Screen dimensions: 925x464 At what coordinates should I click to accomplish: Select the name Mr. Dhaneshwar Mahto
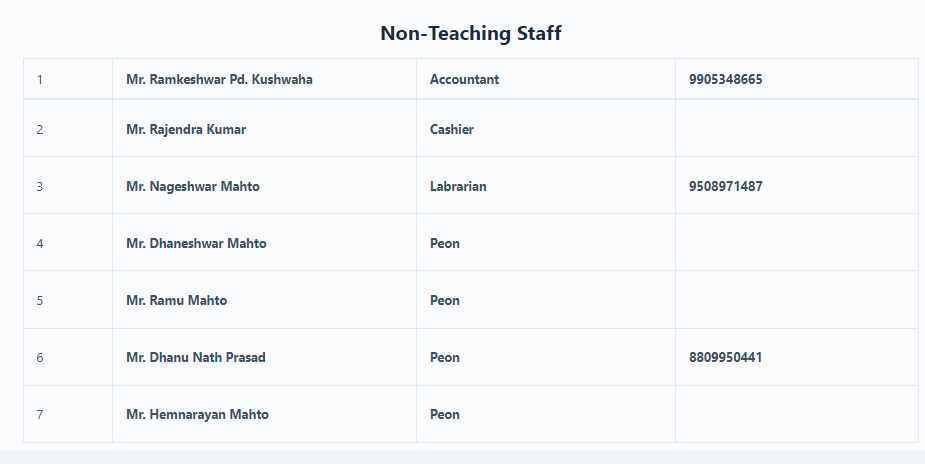[x=196, y=244]
